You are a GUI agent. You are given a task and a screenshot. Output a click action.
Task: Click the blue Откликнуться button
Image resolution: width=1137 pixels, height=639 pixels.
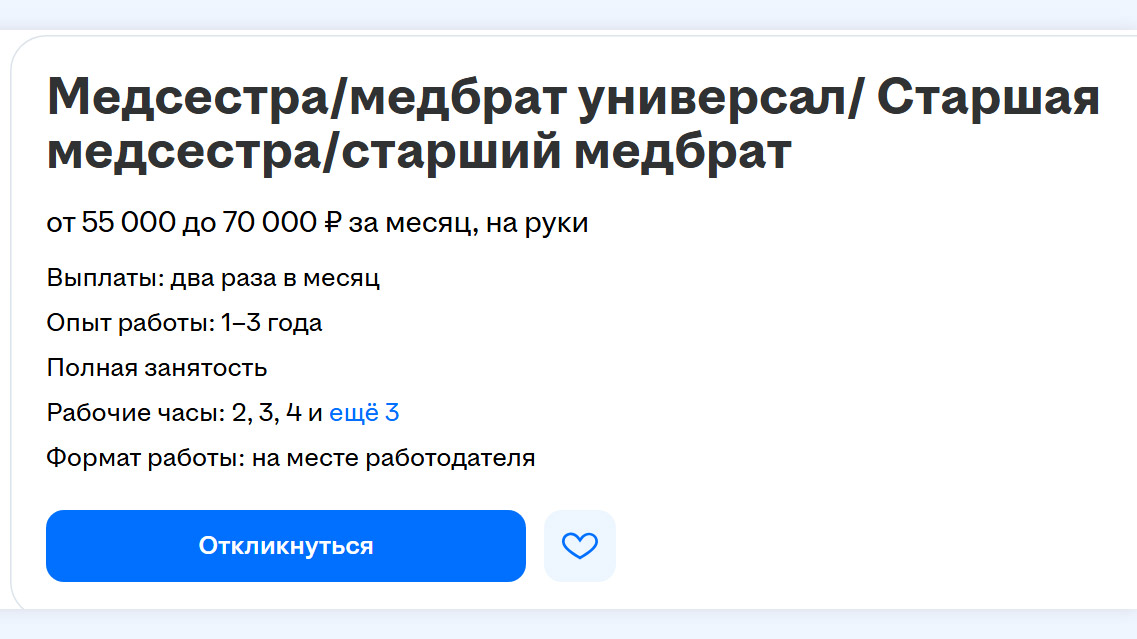pos(286,545)
